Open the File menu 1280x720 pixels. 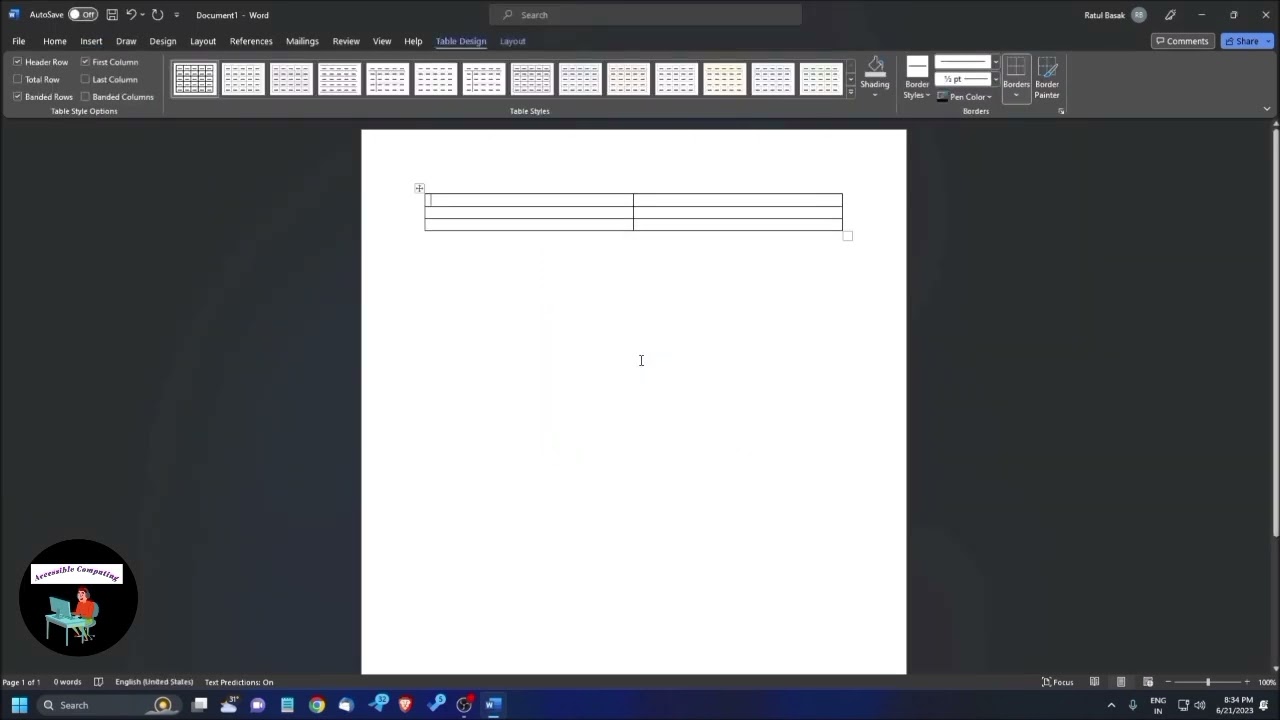(x=19, y=41)
